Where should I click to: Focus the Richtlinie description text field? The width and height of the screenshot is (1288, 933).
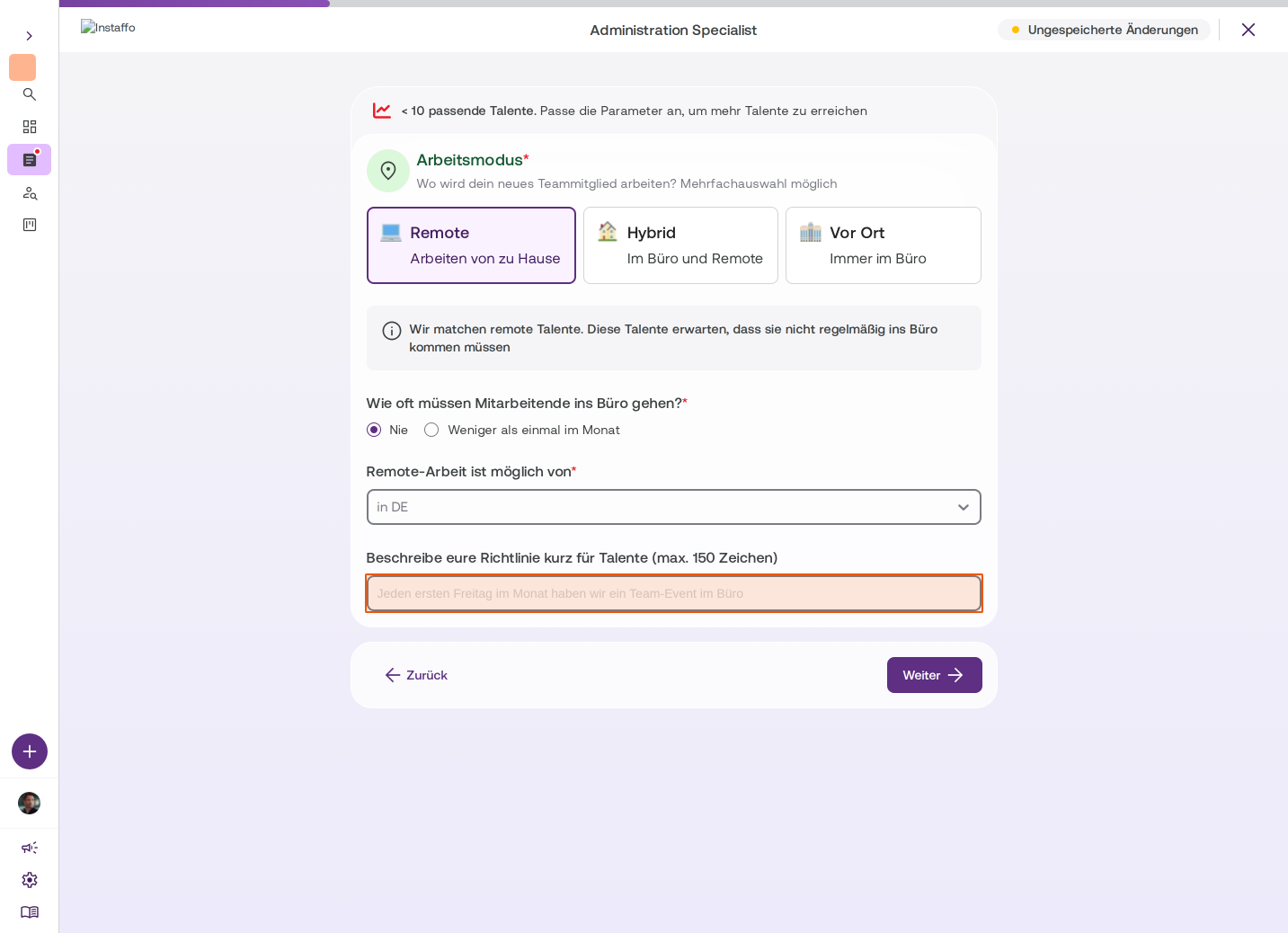[674, 593]
